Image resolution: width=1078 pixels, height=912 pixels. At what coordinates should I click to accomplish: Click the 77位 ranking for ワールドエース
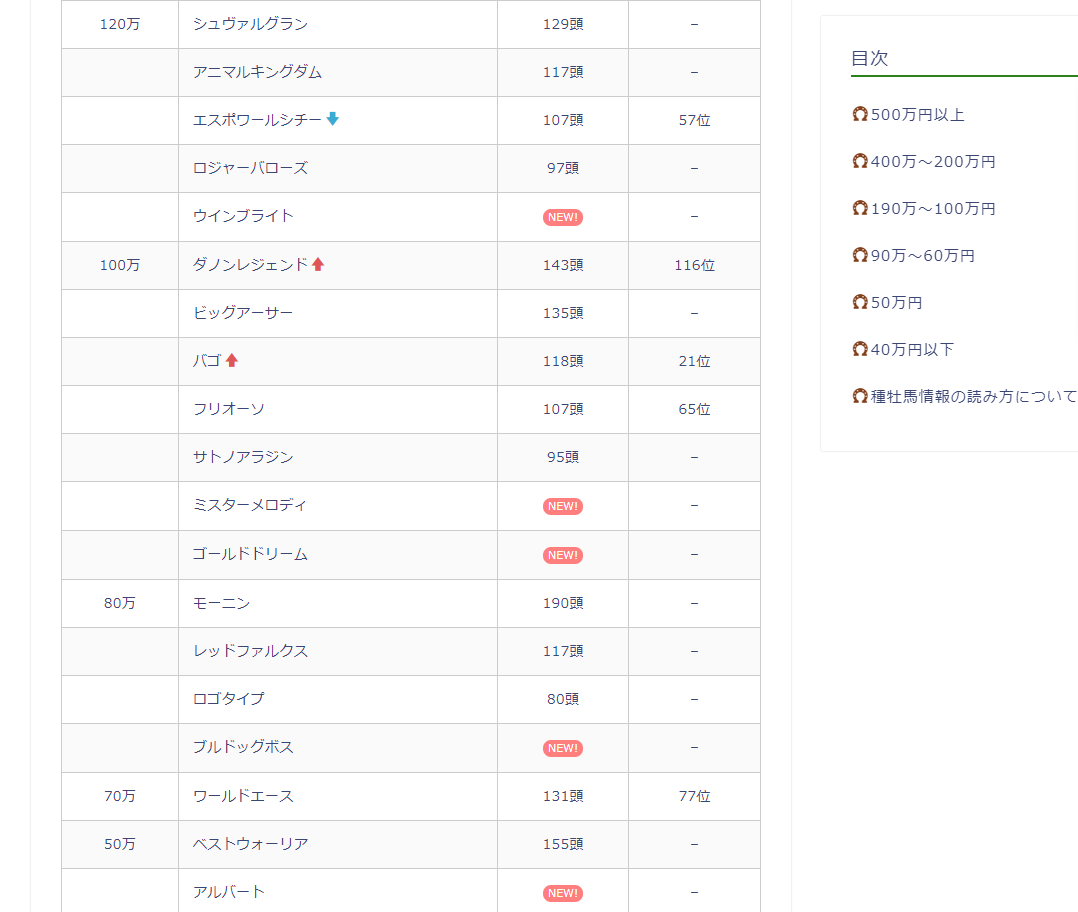pos(694,797)
